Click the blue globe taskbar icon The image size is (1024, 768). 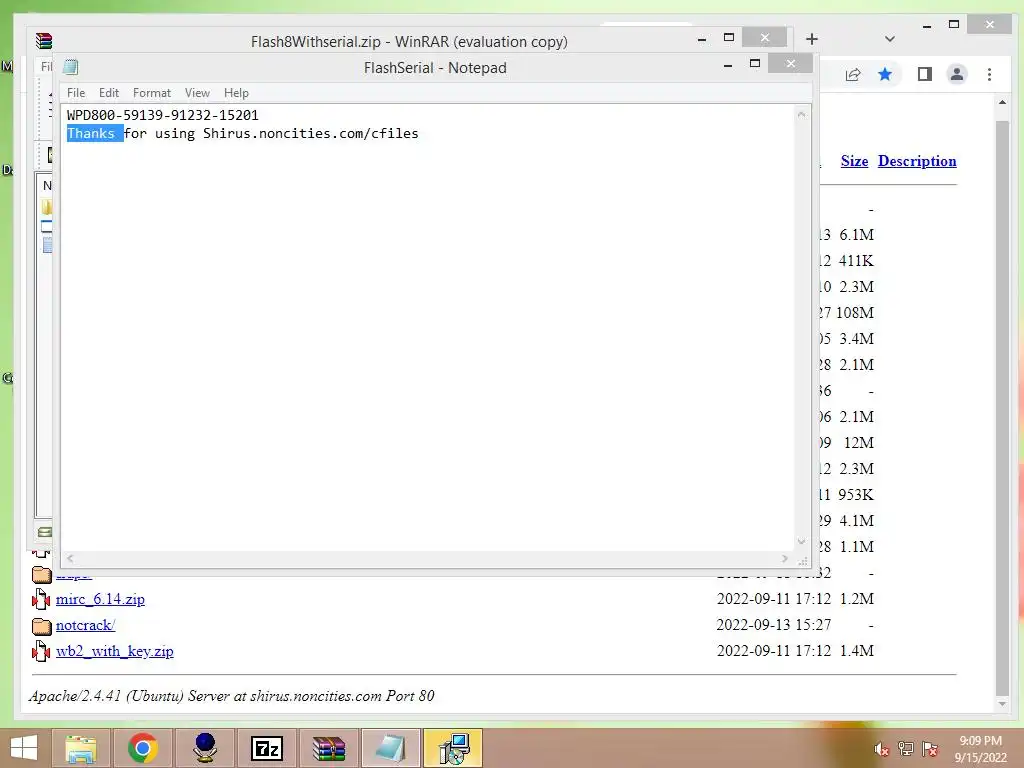click(204, 748)
